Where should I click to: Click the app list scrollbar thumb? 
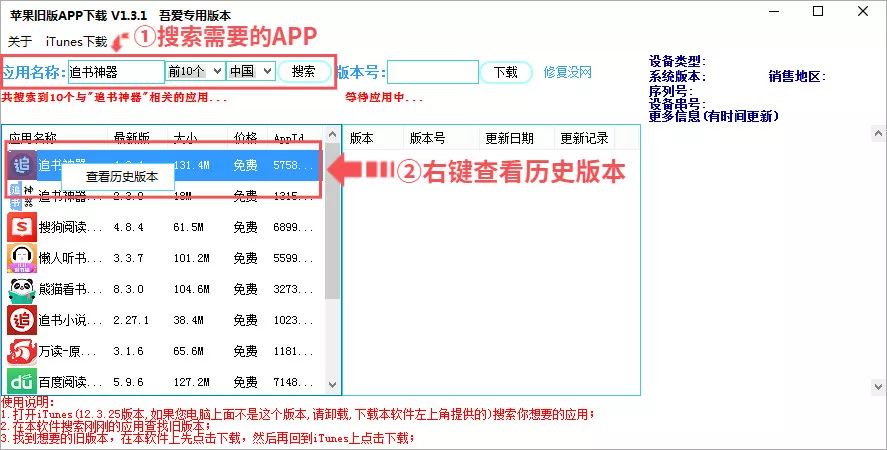click(333, 221)
